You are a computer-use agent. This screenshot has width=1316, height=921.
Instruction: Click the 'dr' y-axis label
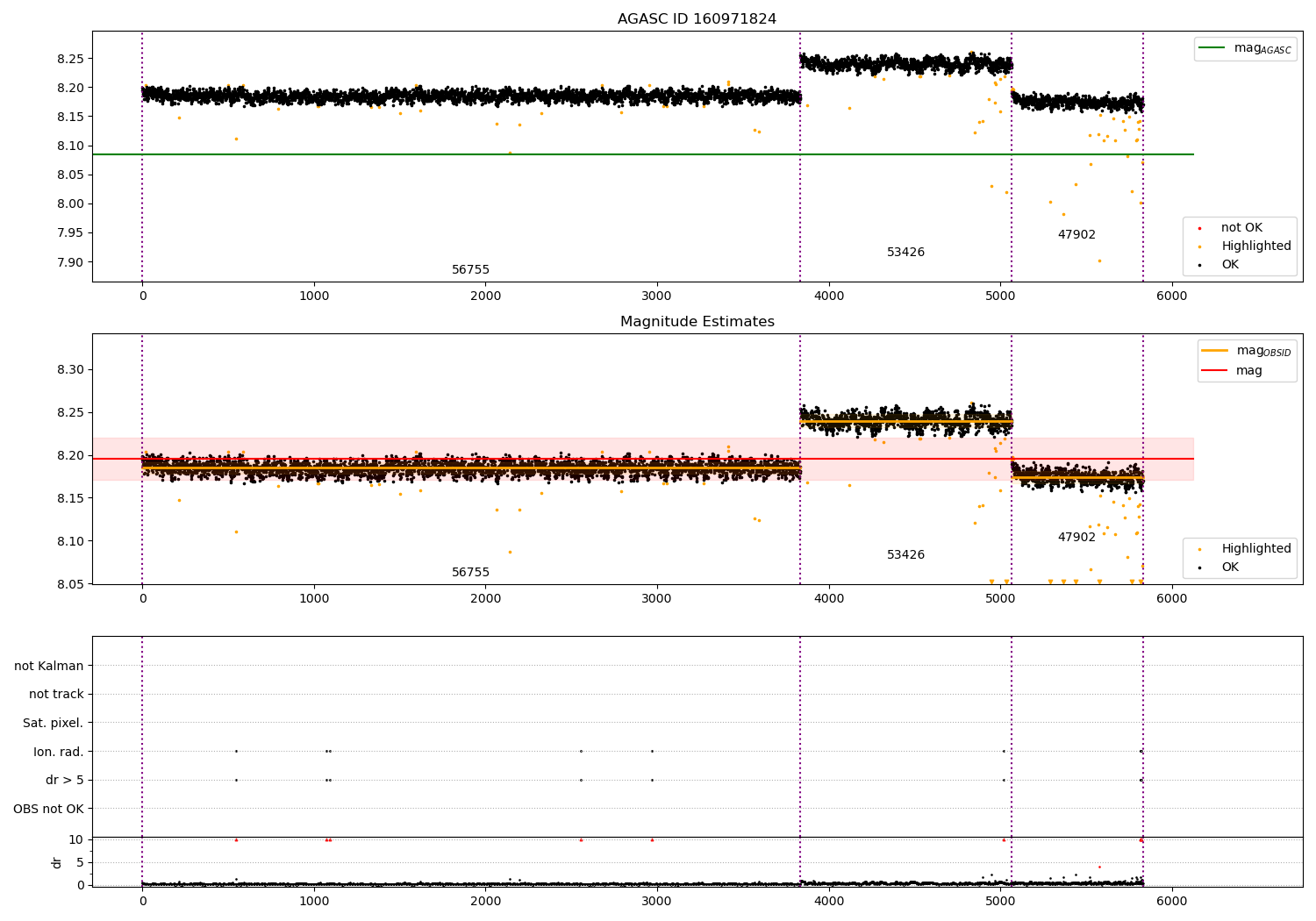tap(57, 863)
